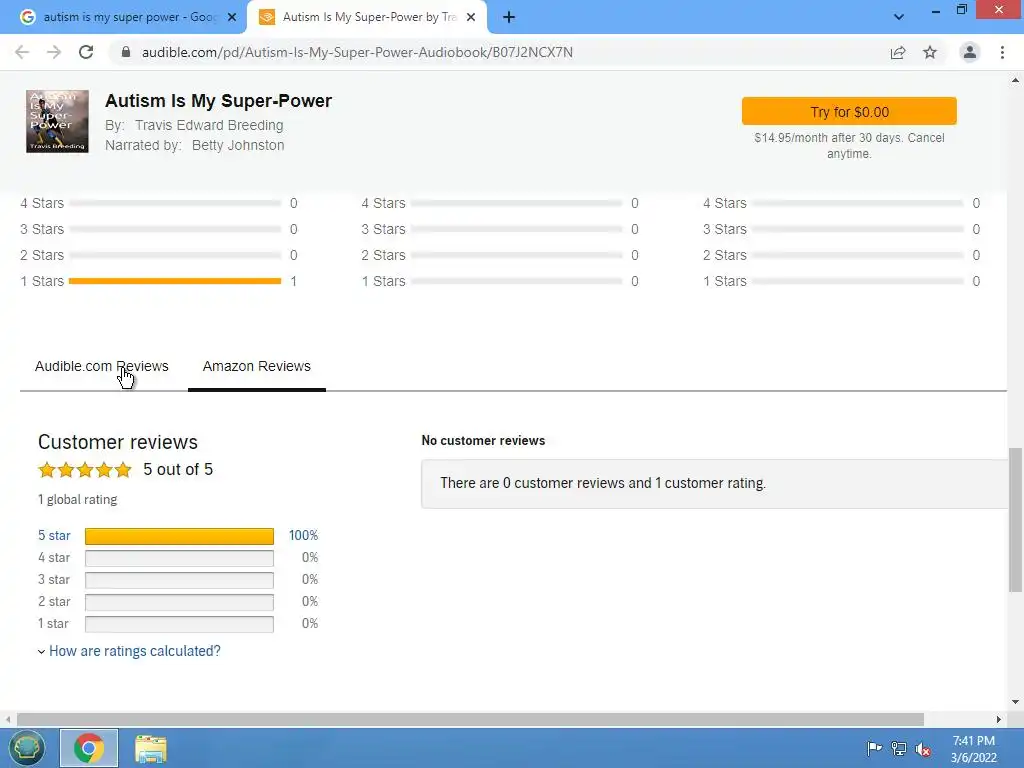This screenshot has width=1024, height=768.
Task: Click the horizontal scrollbar thumb
Action: click(x=470, y=719)
